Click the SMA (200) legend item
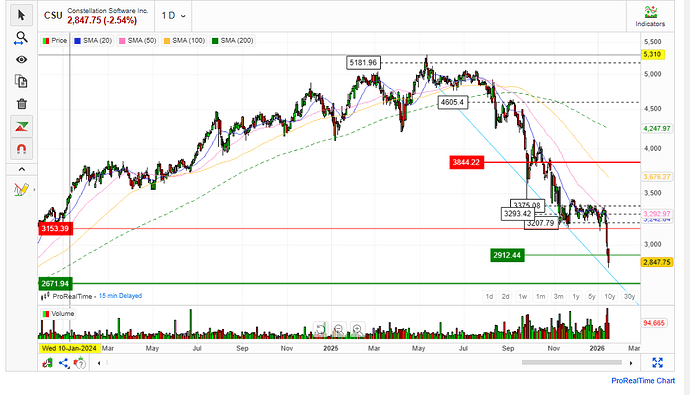This screenshot has height=395, width=690. (x=232, y=41)
